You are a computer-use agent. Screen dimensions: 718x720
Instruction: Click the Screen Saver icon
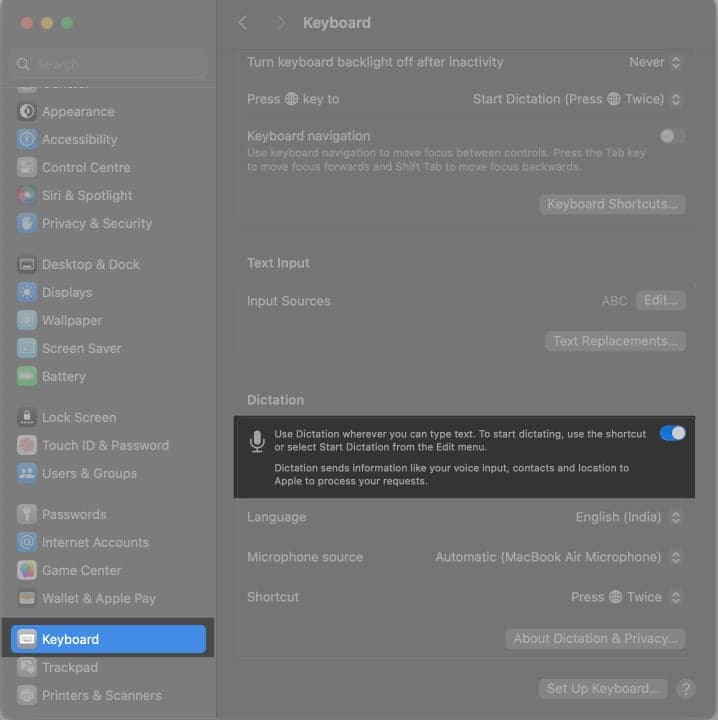click(x=27, y=349)
